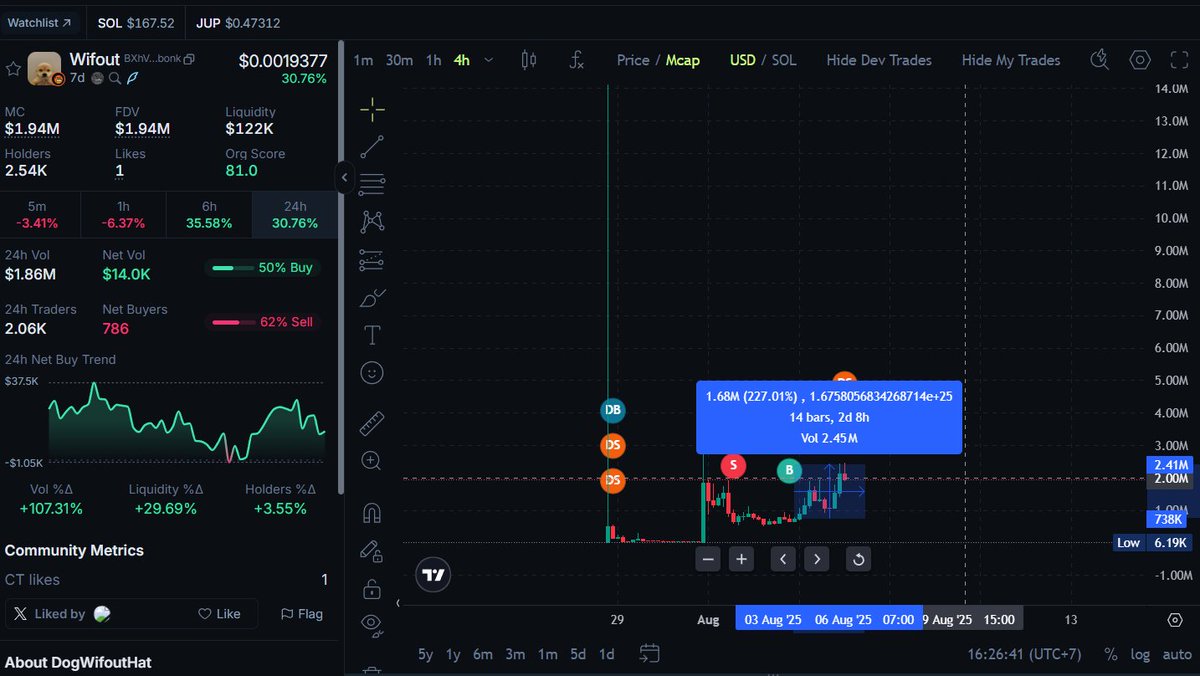Switch denomination to SOL
The height and width of the screenshot is (676, 1200).
click(x=784, y=60)
